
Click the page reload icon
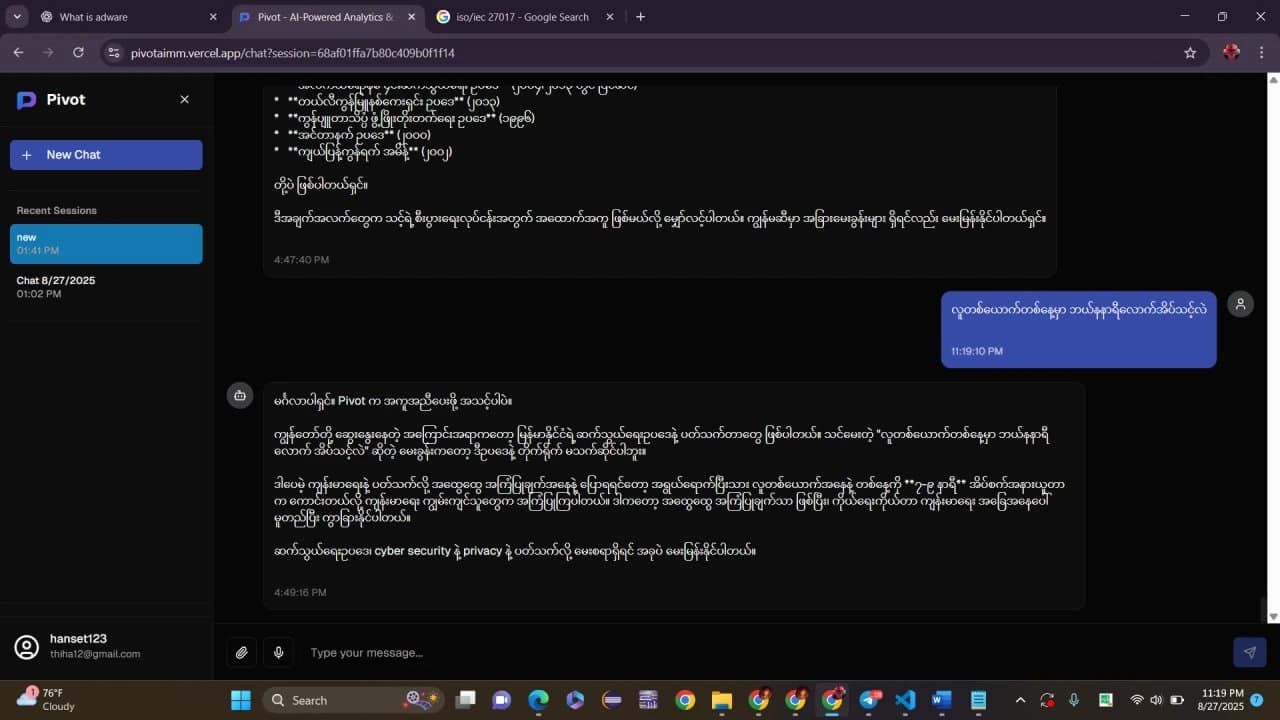pos(78,52)
